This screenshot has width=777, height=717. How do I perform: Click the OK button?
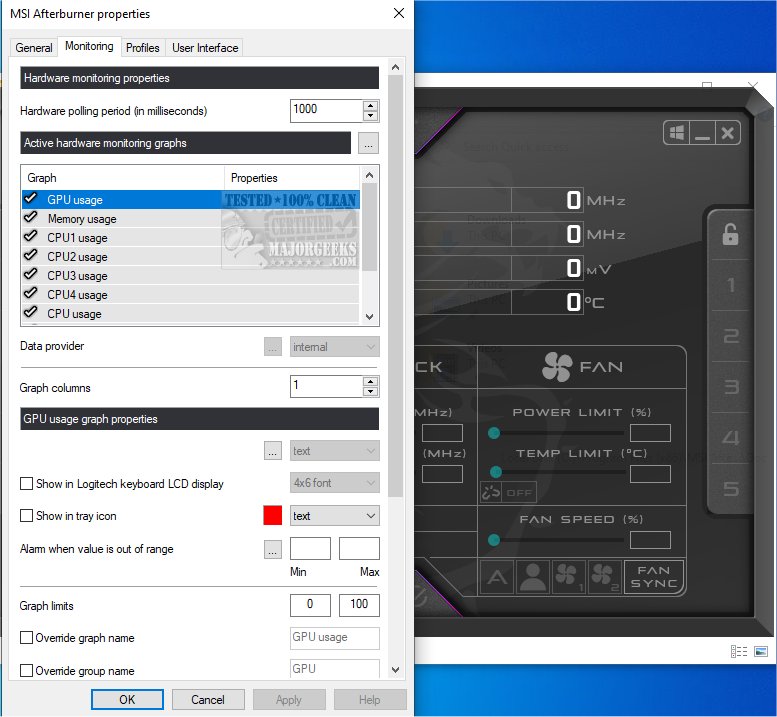[x=127, y=700]
